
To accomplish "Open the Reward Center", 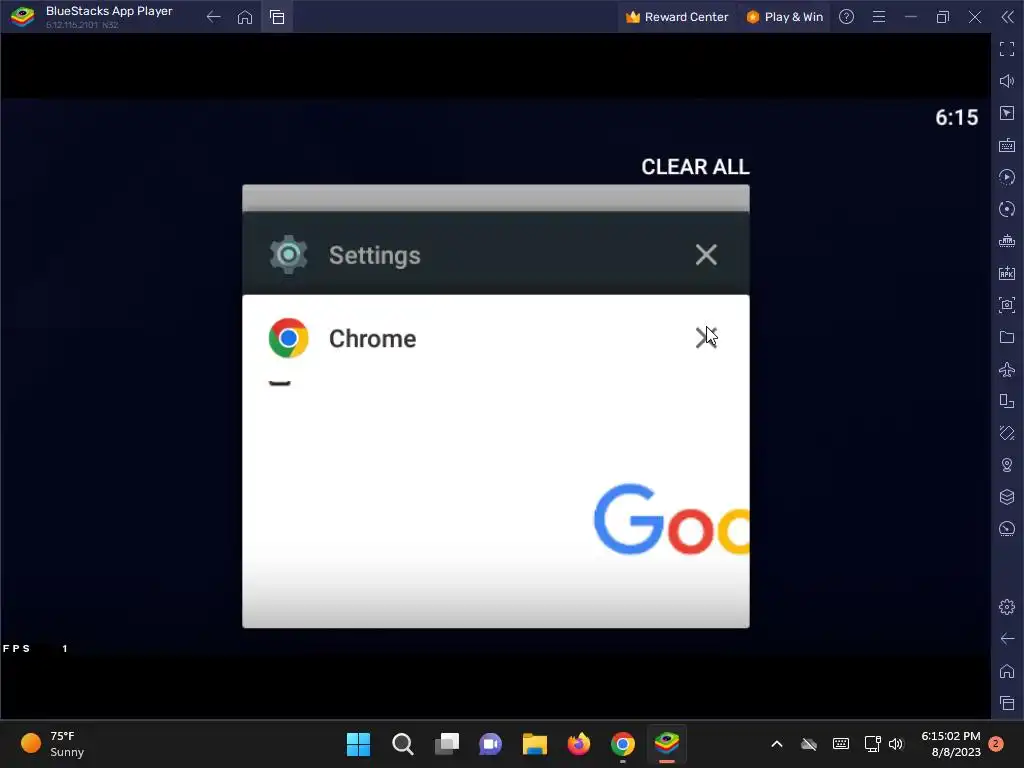I will tap(676, 17).
